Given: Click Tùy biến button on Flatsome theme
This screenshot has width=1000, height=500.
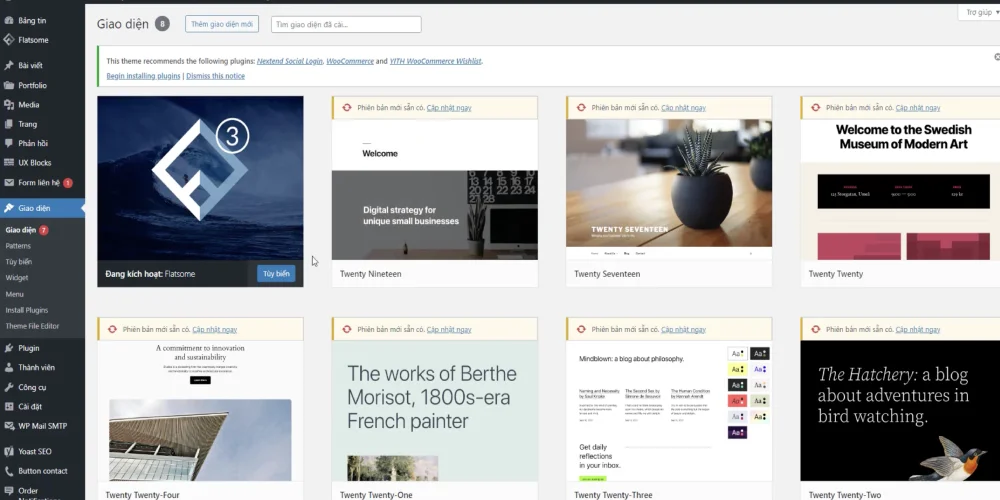Looking at the screenshot, I should pyautogui.click(x=276, y=274).
